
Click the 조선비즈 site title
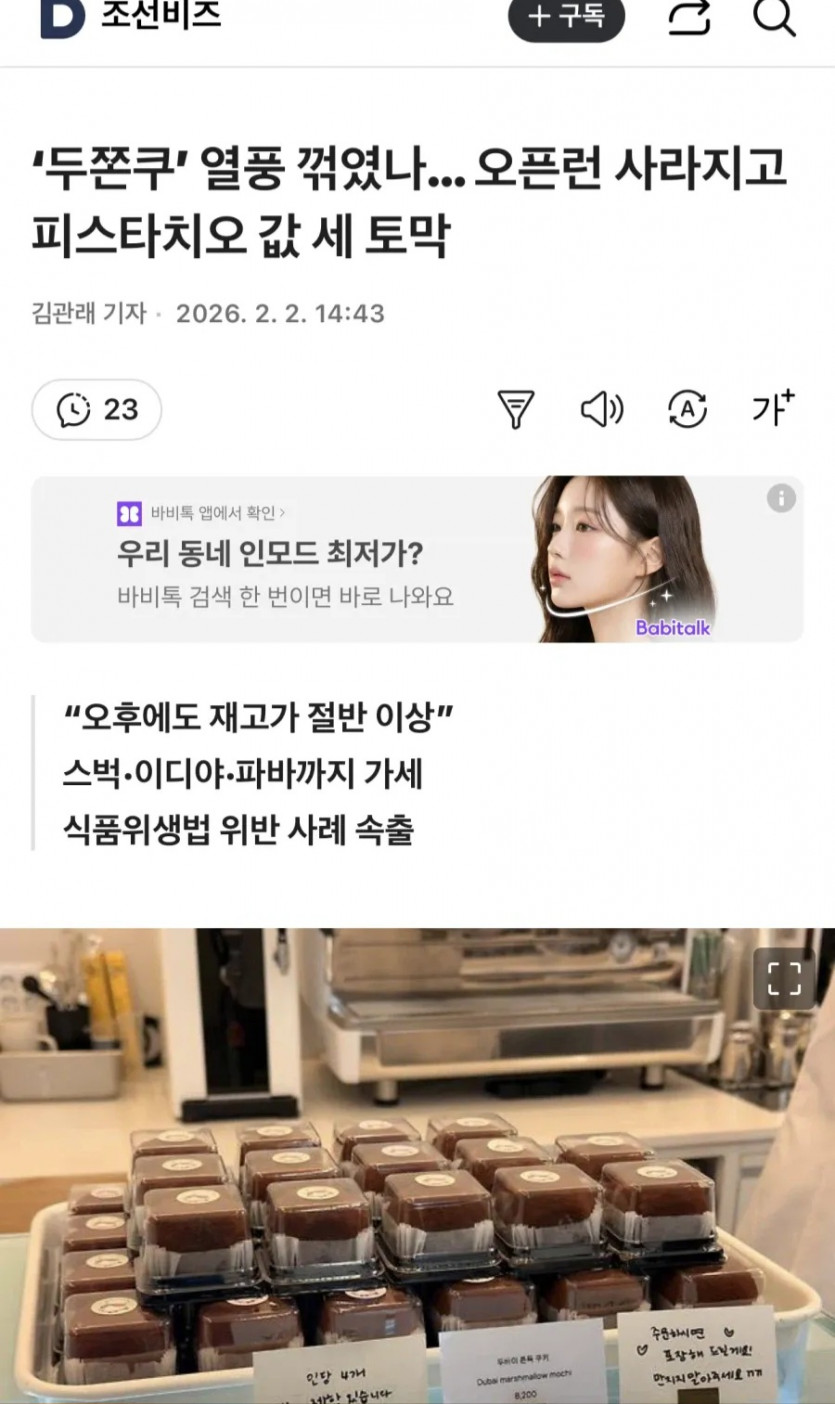pos(161,15)
